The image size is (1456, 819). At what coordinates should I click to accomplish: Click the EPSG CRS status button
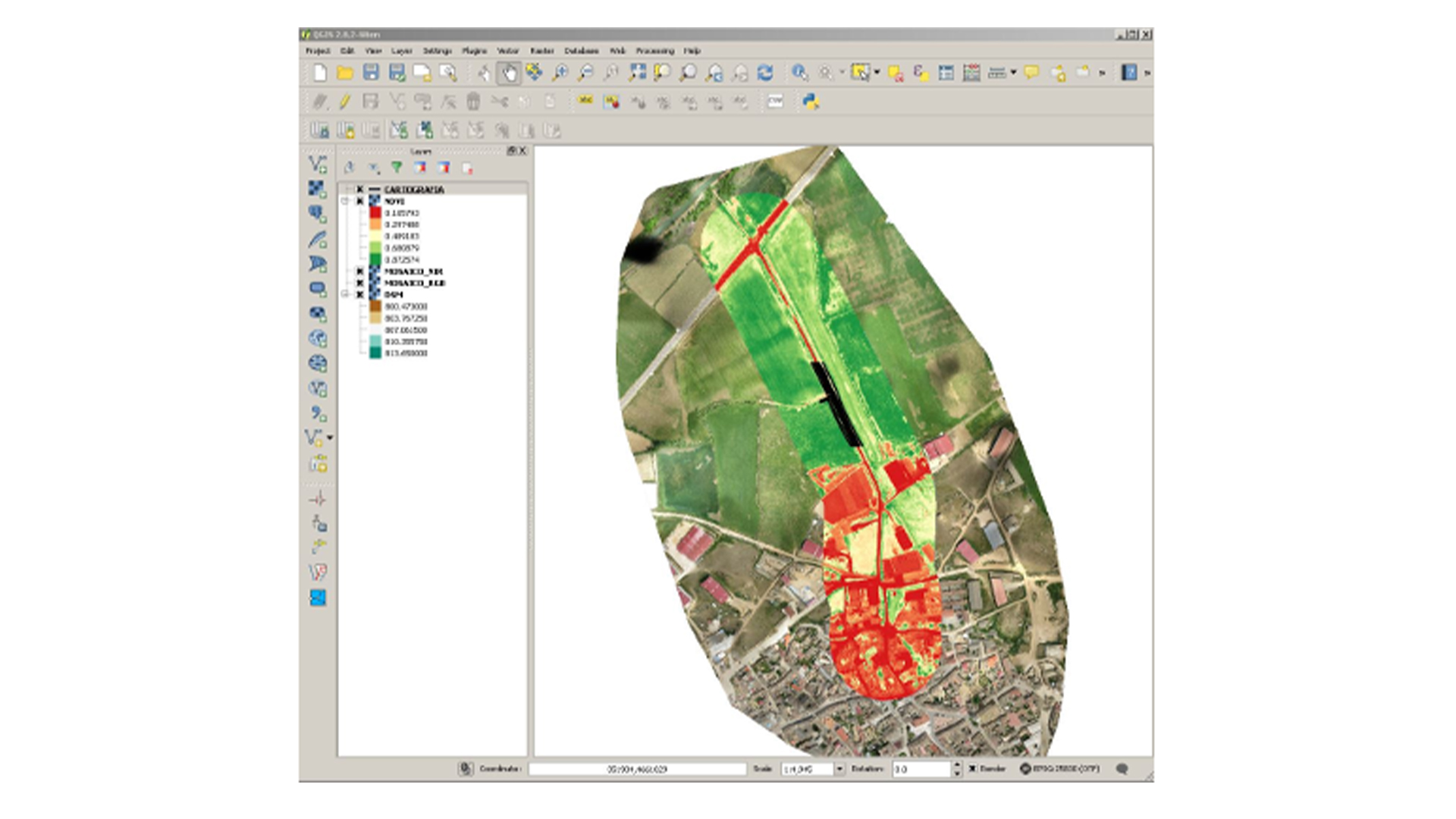tap(1059, 769)
